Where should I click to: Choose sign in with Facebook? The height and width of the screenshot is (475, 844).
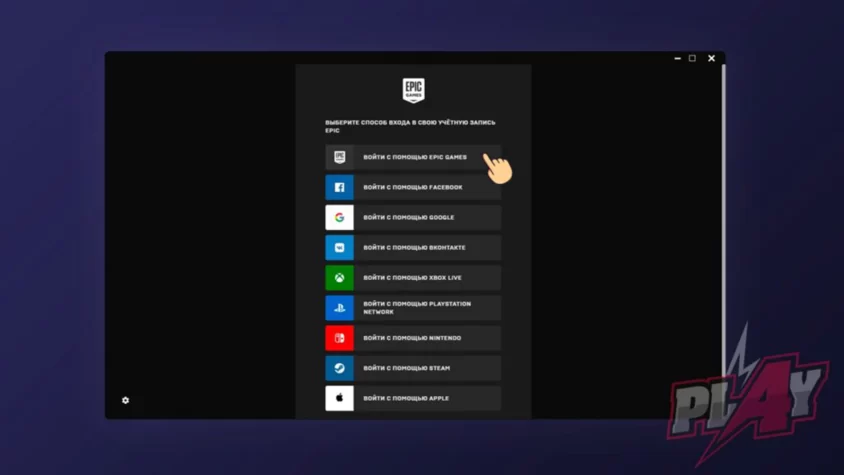(413, 187)
